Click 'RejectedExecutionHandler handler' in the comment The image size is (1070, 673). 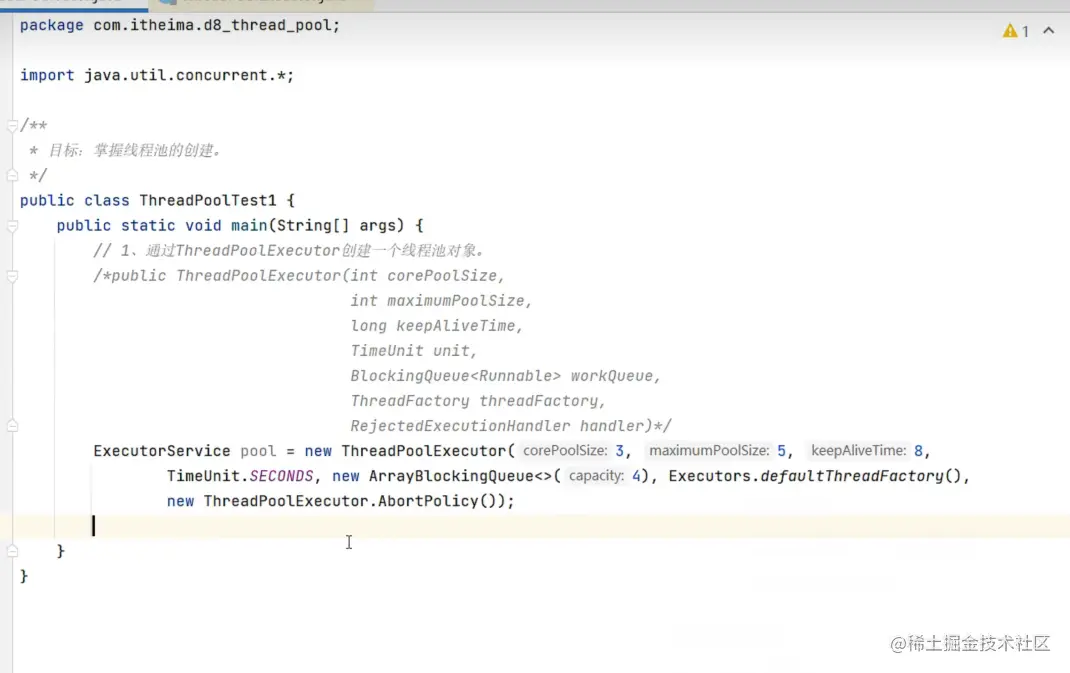[497, 426]
